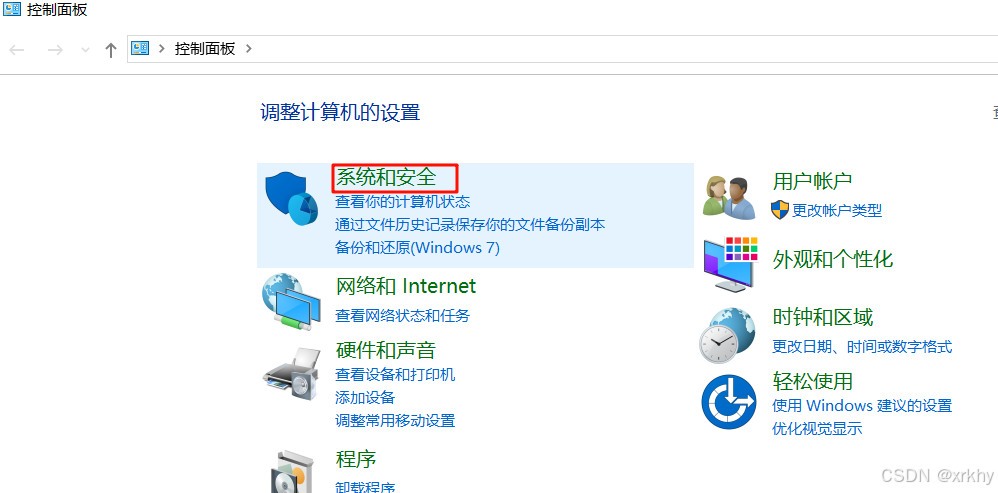Open the Clock and Region icon
998x493 pixels.
[728, 336]
